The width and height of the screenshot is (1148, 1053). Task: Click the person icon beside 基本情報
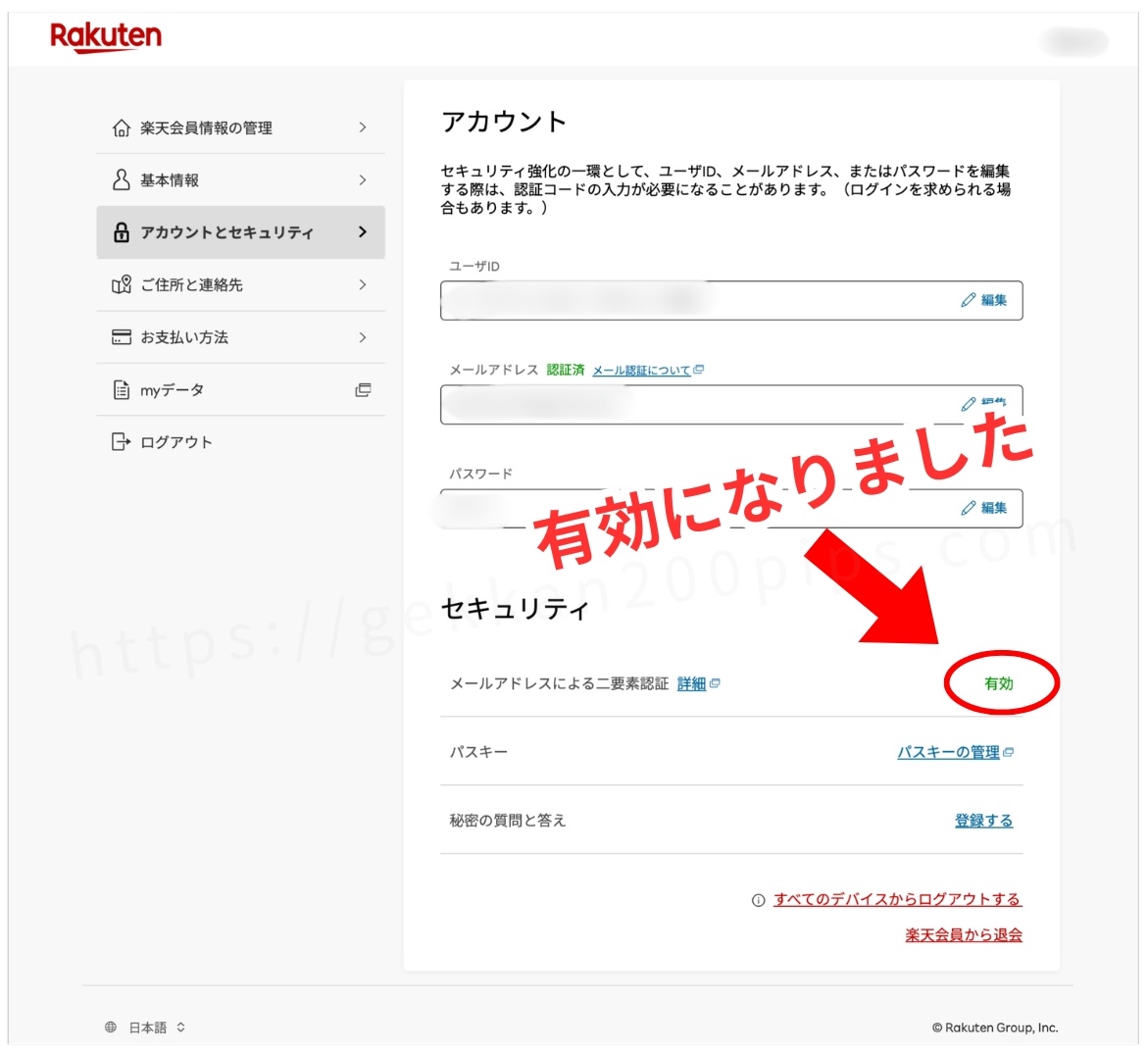pos(122,180)
